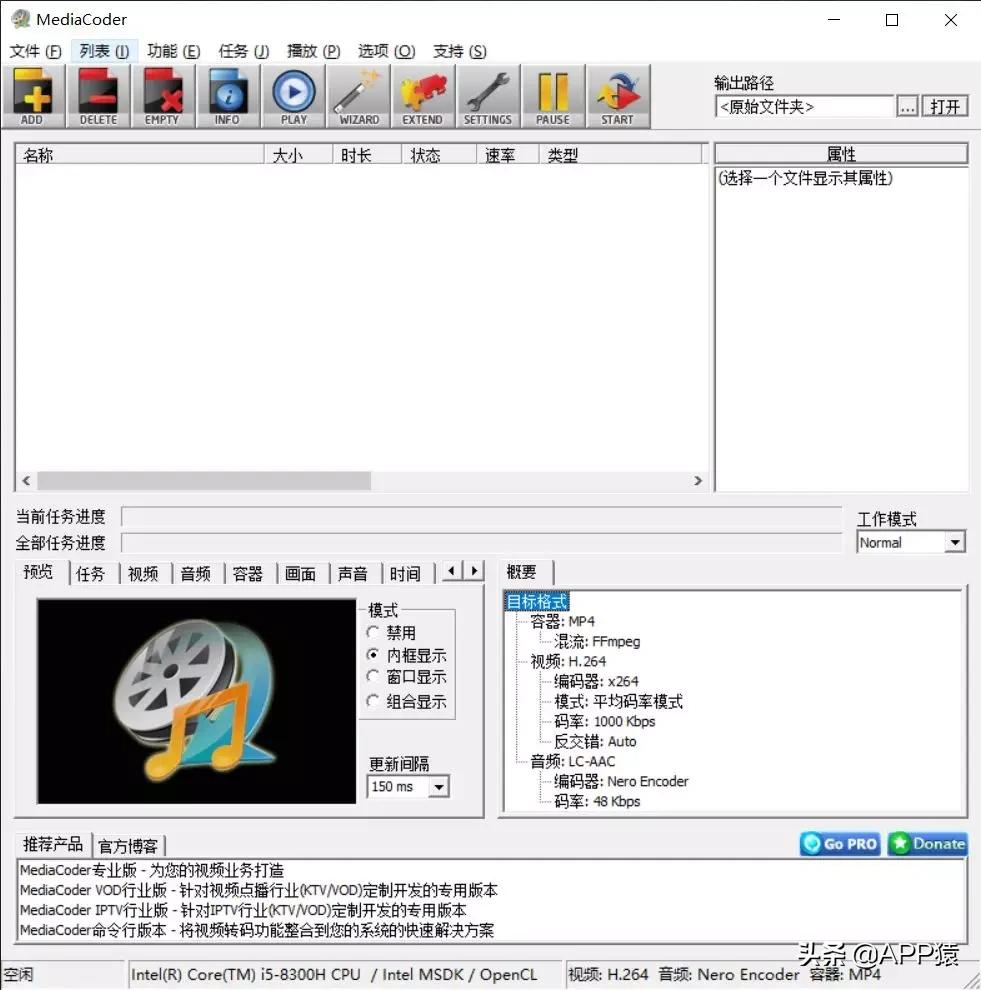
Task: Click the 属性 panel header
Action: (x=841, y=153)
